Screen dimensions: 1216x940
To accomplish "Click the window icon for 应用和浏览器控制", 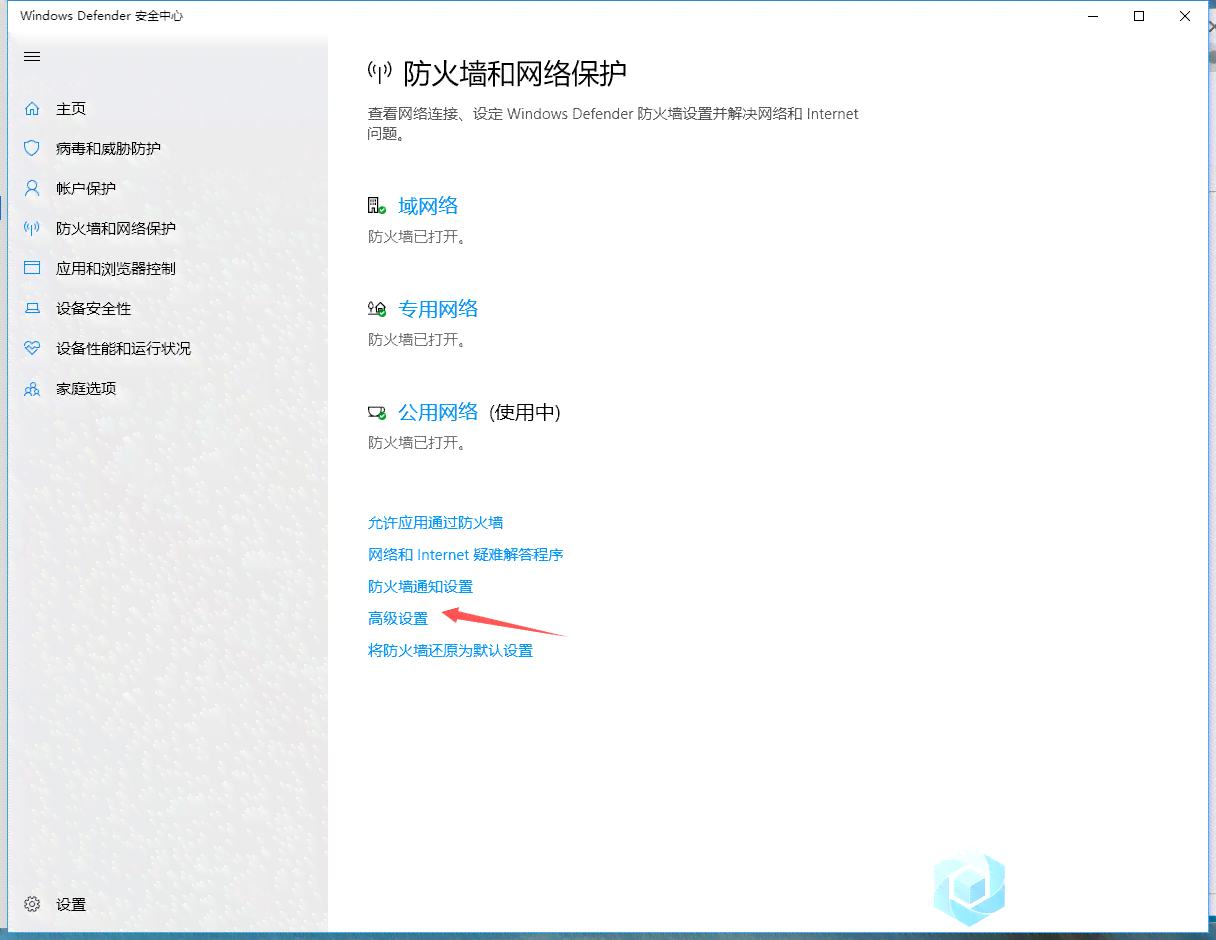I will click(x=32, y=268).
